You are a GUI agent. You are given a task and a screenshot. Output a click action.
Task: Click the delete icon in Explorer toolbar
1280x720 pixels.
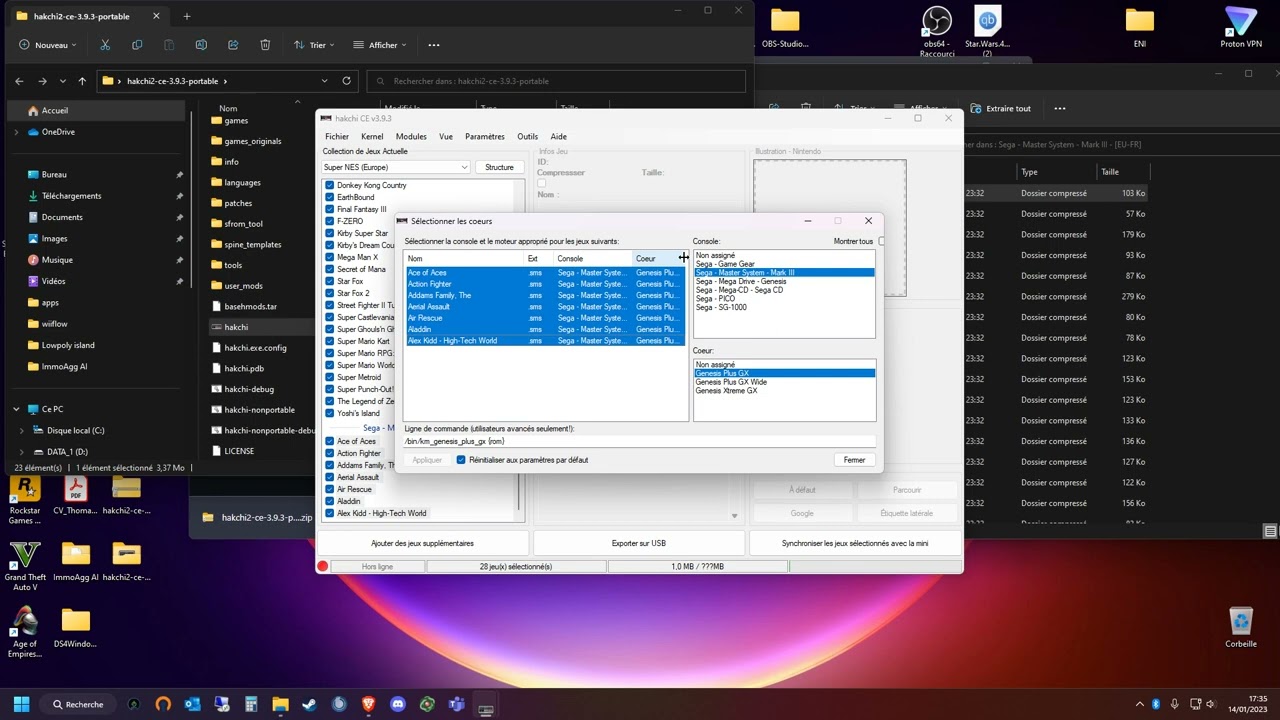[x=265, y=45]
